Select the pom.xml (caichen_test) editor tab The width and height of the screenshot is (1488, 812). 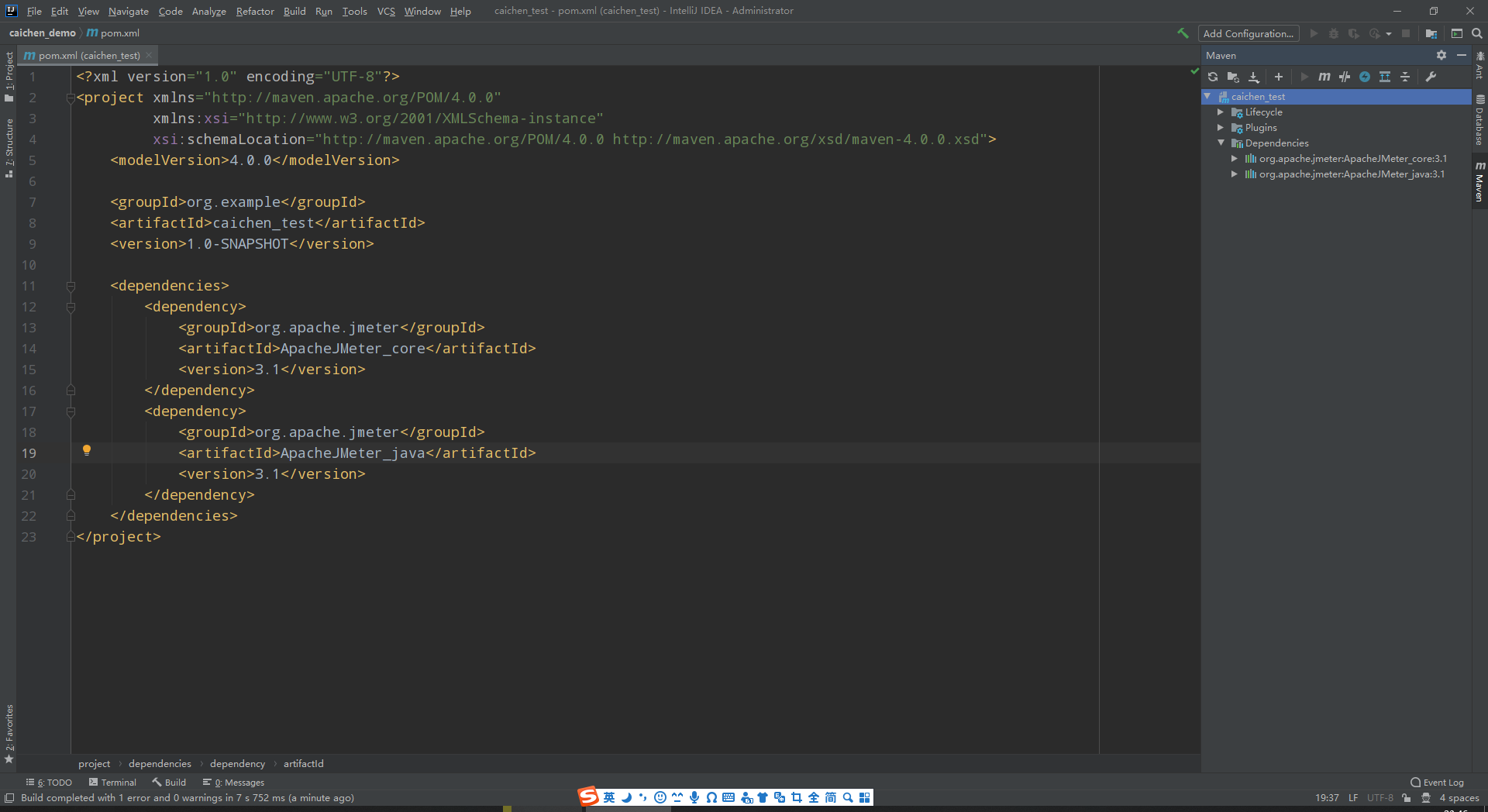tap(89, 55)
